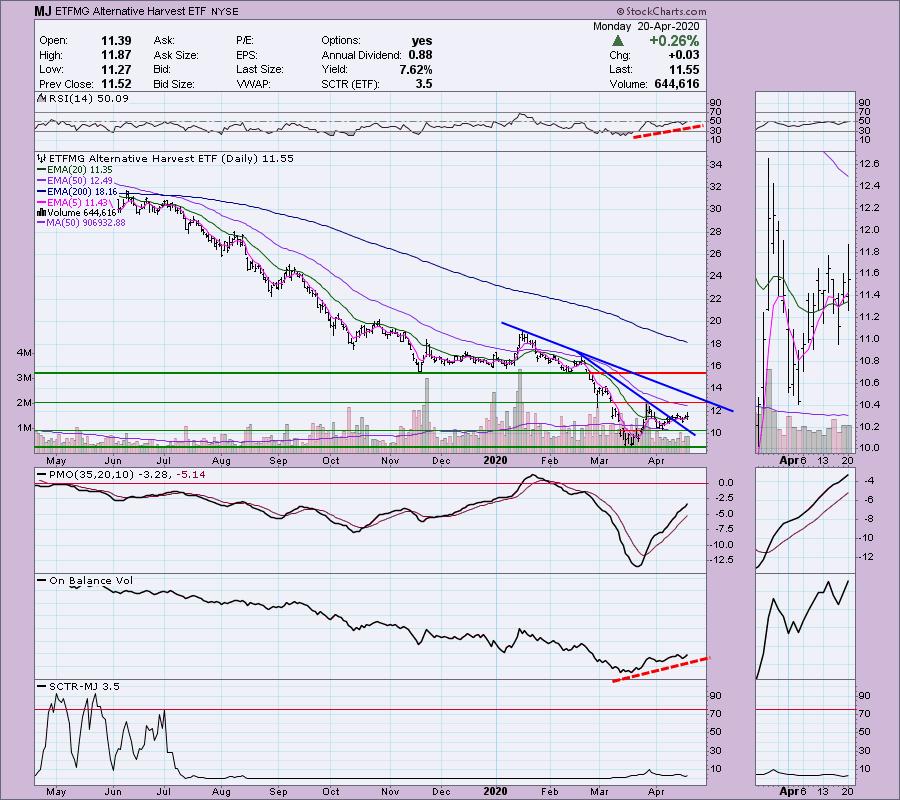Click the Chg value +0.03
This screenshot has height=800, width=900.
(x=684, y=55)
